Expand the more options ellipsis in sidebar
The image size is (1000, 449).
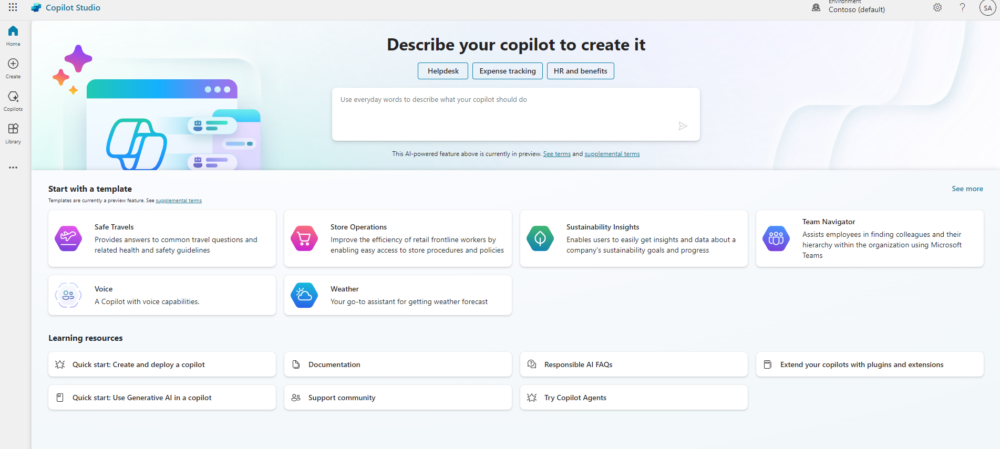[13, 167]
